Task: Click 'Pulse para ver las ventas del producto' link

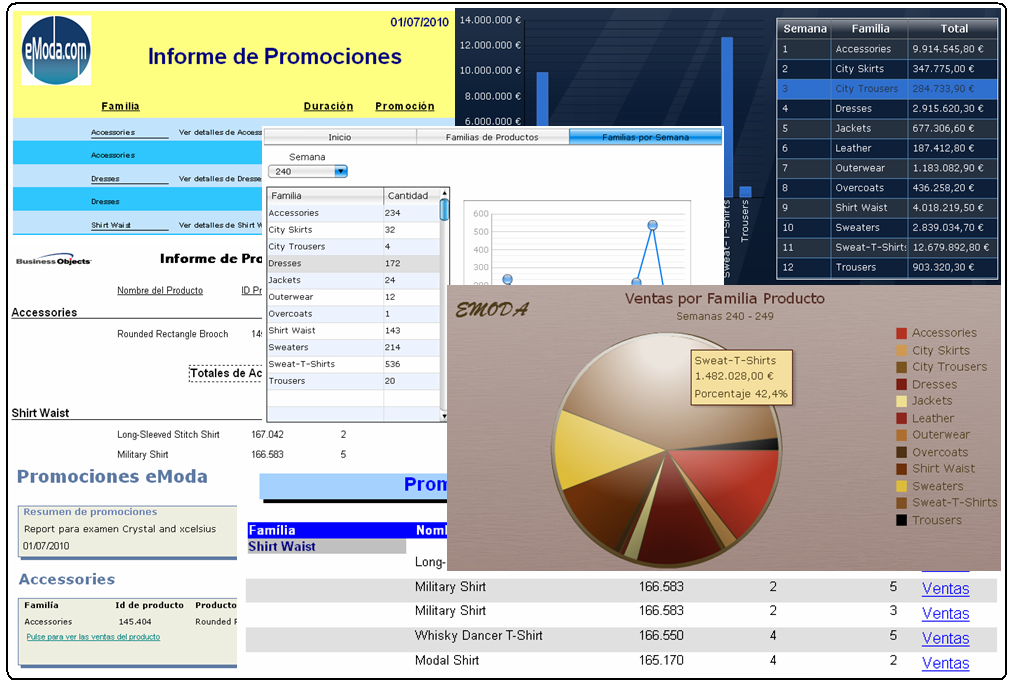Action: point(93,637)
